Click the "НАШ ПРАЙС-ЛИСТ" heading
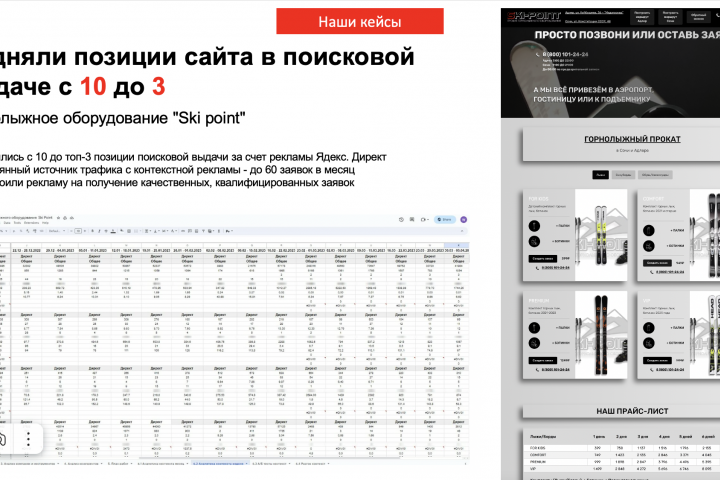The height and width of the screenshot is (480, 720). pos(632,411)
